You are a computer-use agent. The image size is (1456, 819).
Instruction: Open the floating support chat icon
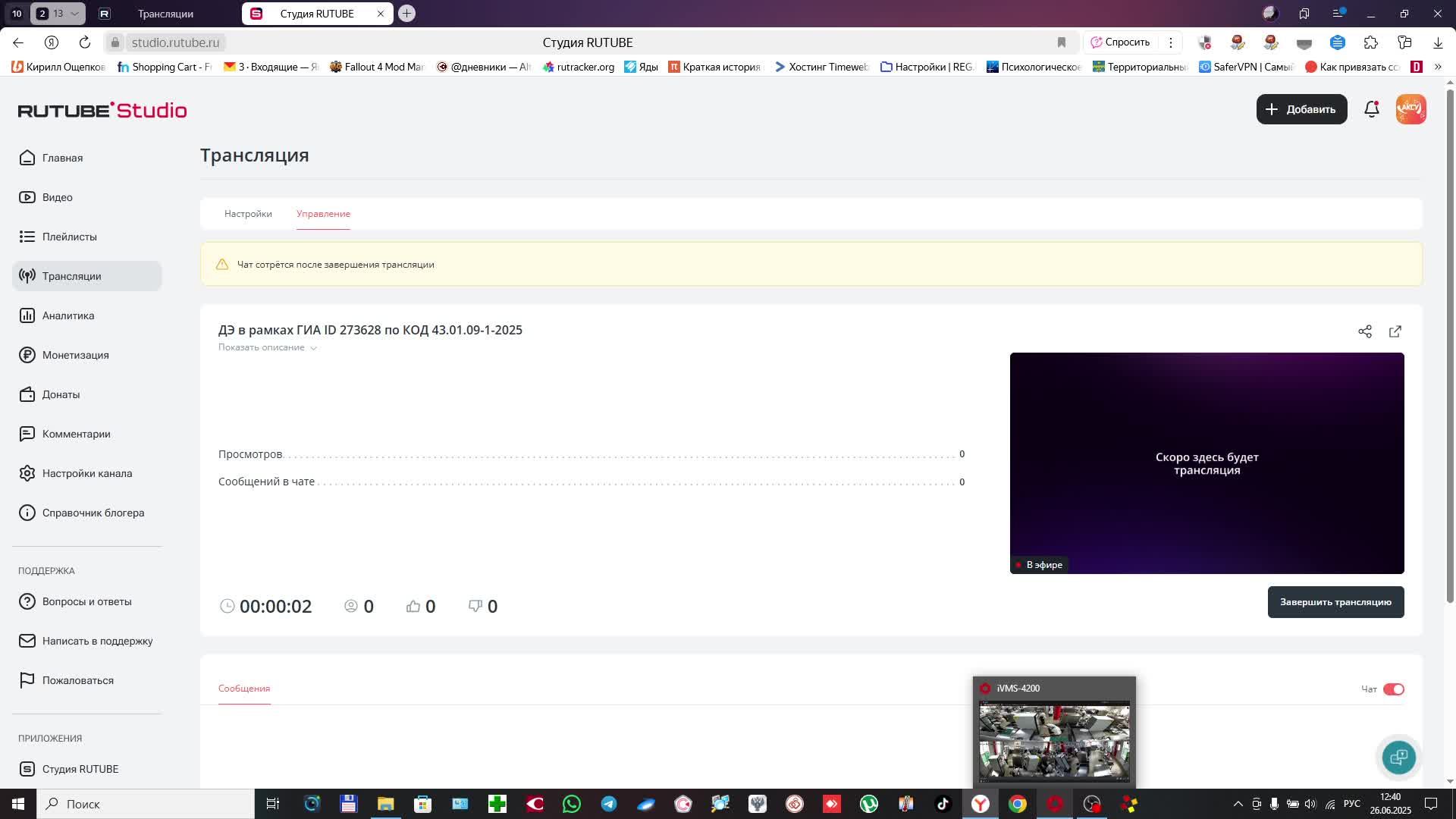(x=1398, y=757)
